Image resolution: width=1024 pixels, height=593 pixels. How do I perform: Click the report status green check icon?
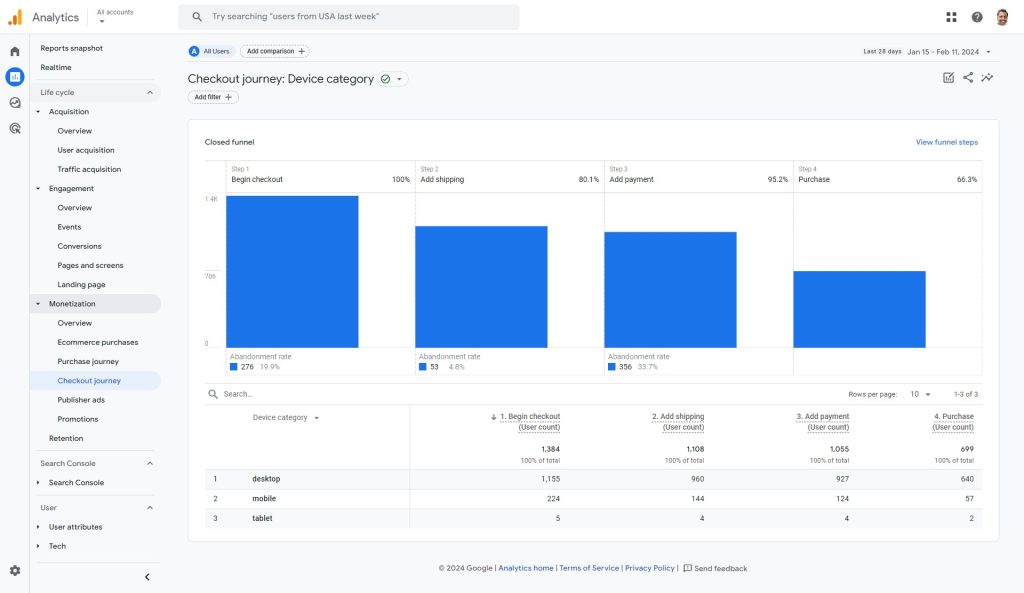pyautogui.click(x=385, y=79)
